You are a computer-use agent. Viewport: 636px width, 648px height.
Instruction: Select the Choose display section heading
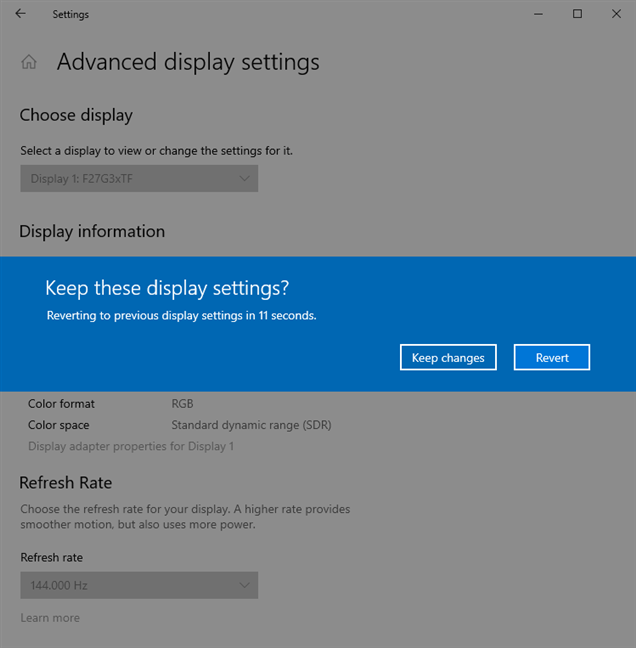pos(76,115)
